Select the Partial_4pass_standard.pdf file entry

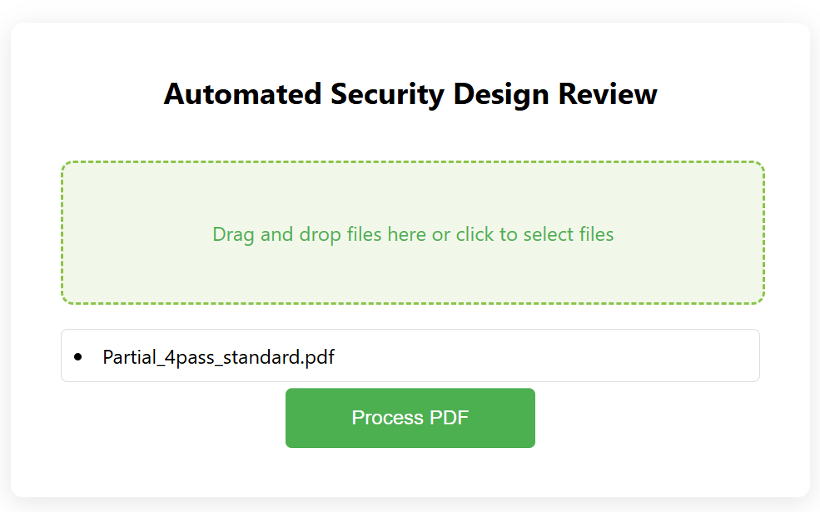pyautogui.click(x=218, y=357)
